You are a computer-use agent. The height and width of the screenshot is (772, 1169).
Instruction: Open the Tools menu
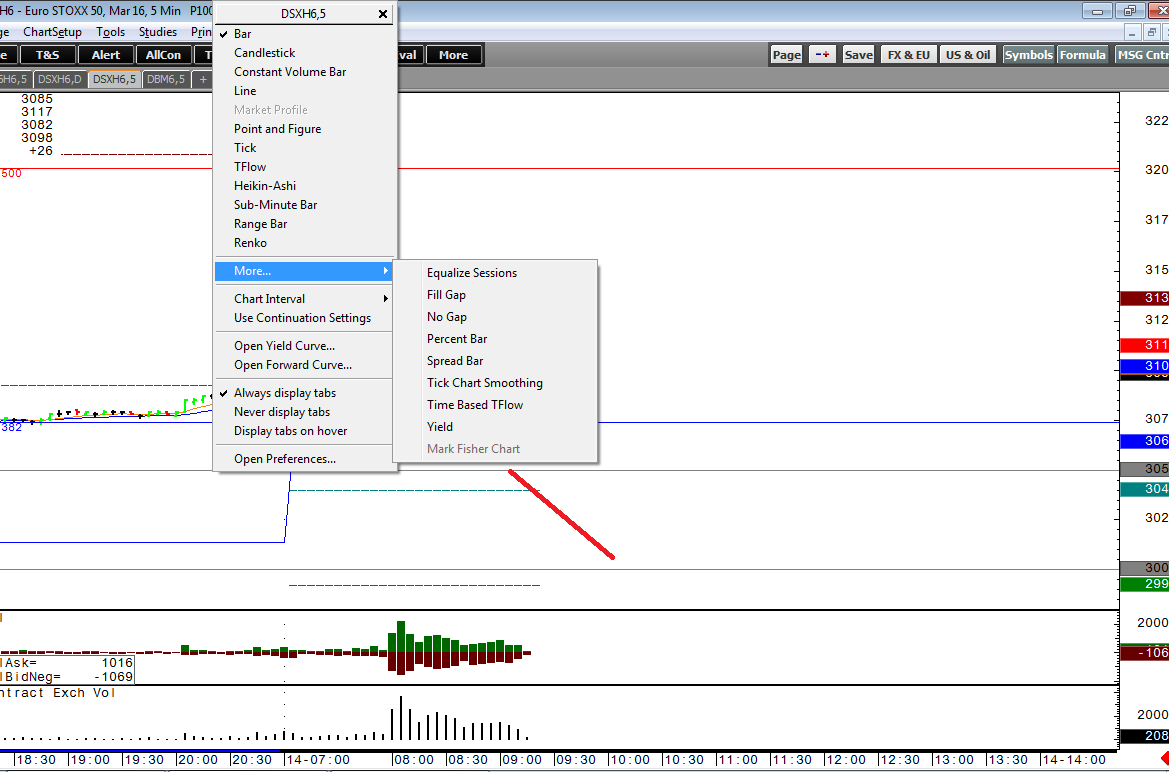(x=110, y=32)
